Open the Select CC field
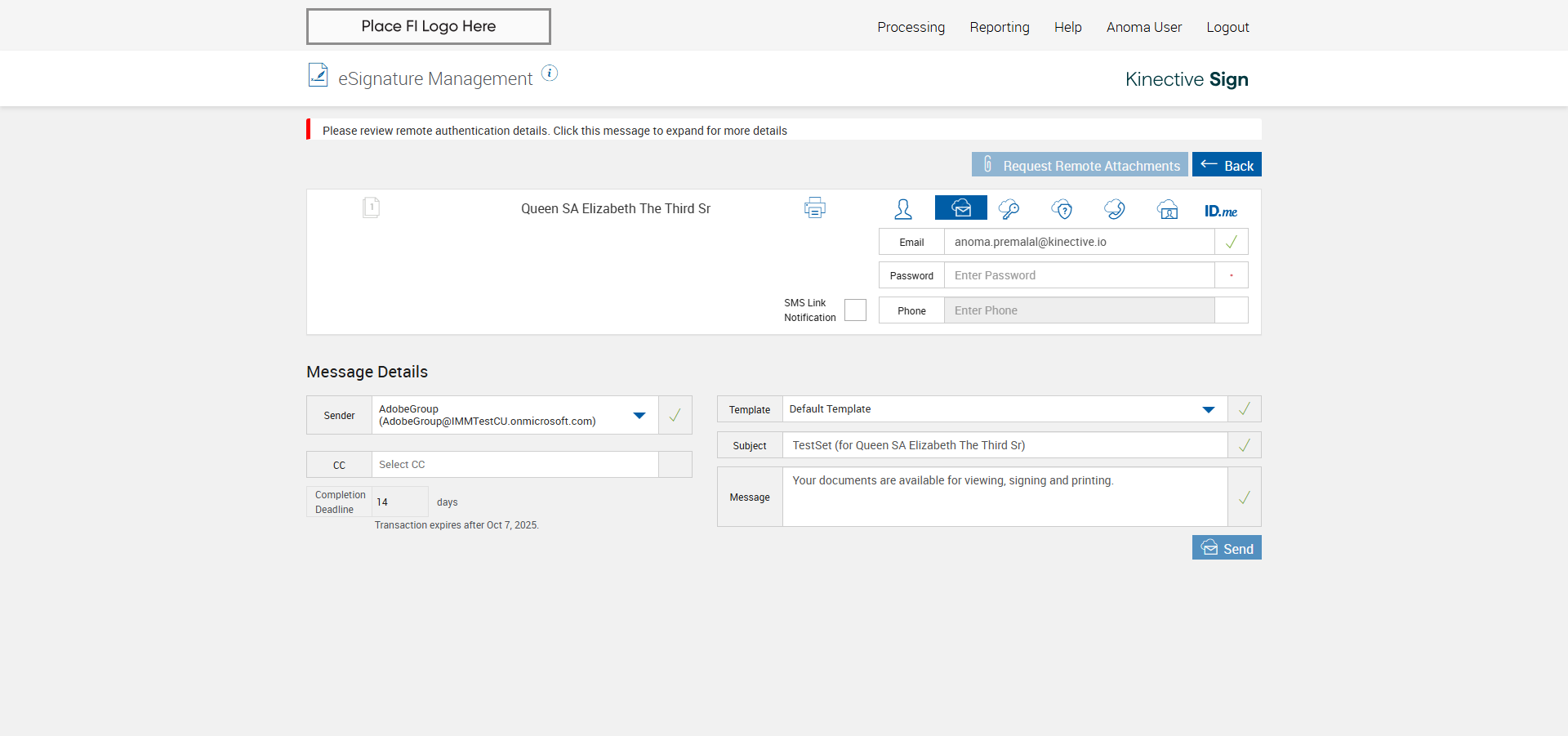Screen dimensions: 1568x736 [514, 465]
